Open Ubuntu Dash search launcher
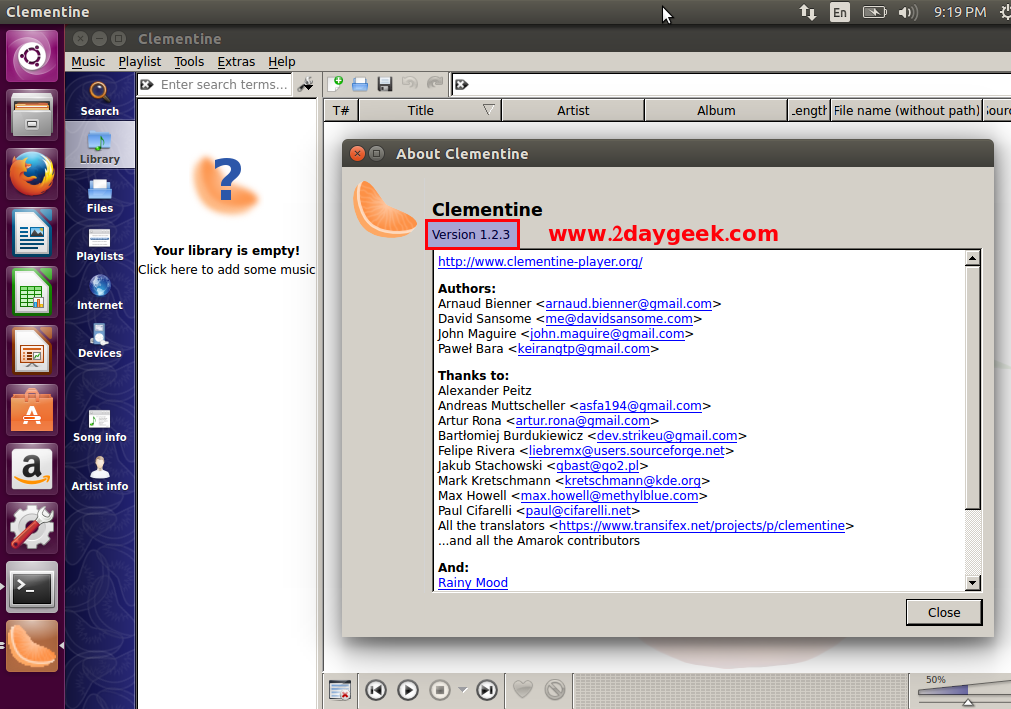The height and width of the screenshot is (709, 1011). coord(32,55)
